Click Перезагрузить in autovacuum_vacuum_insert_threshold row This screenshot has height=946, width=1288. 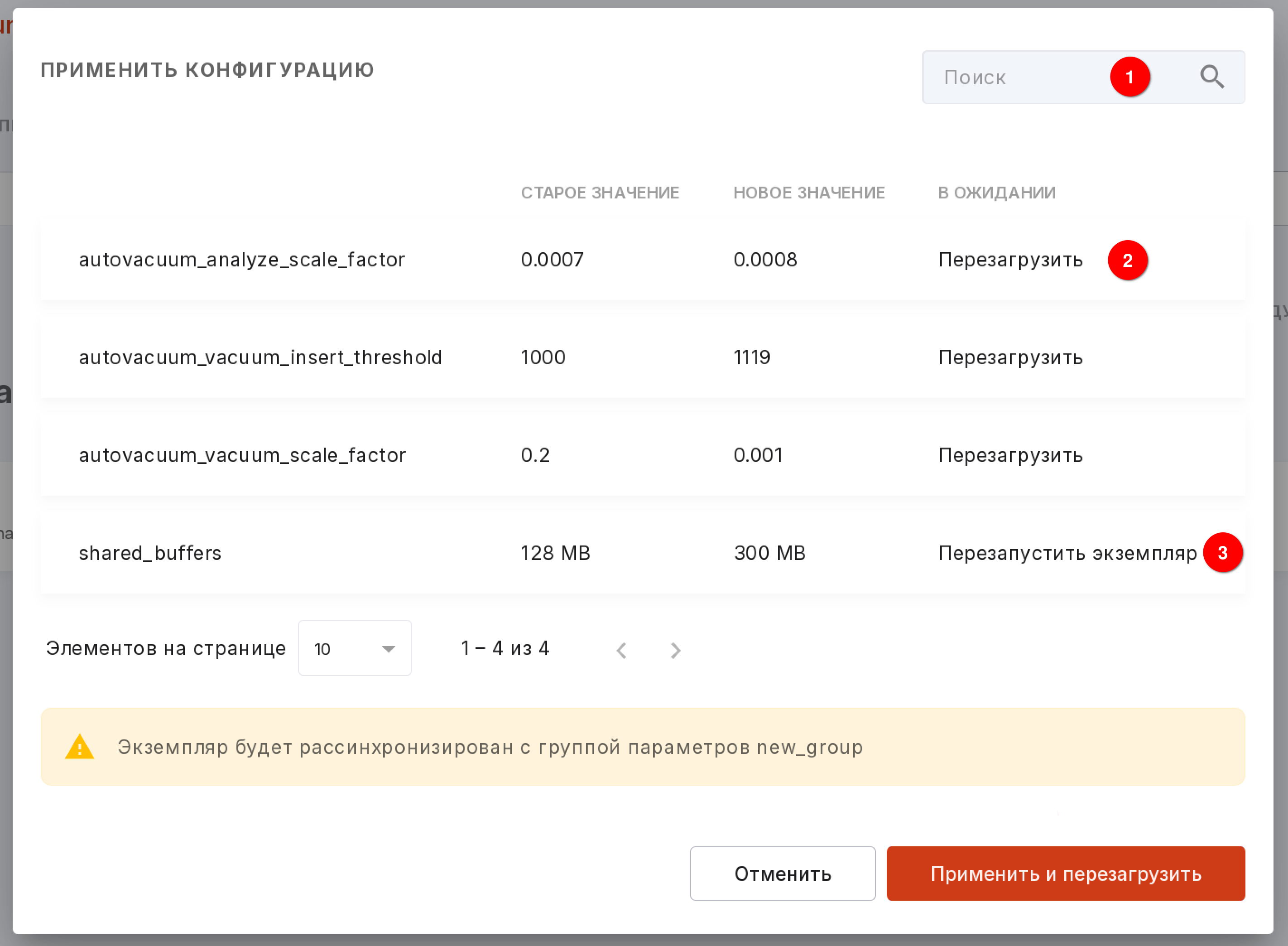tap(1010, 358)
